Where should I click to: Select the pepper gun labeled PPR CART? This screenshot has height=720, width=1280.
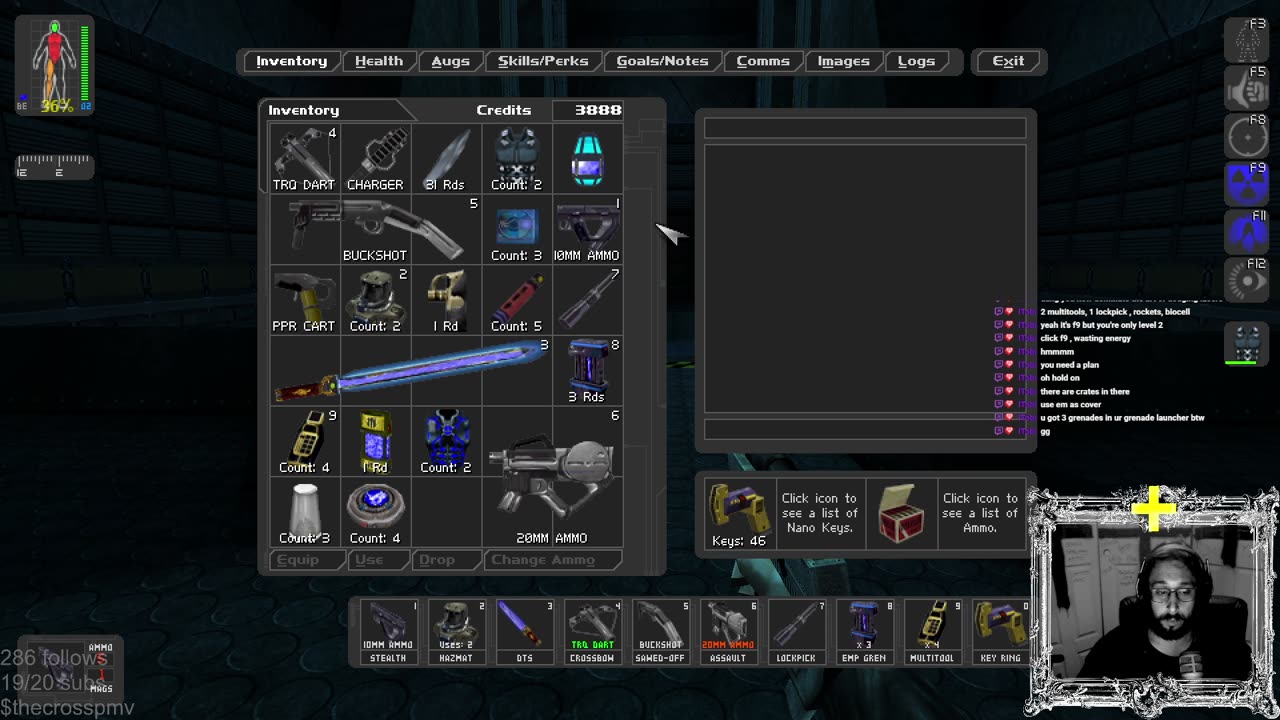click(304, 300)
